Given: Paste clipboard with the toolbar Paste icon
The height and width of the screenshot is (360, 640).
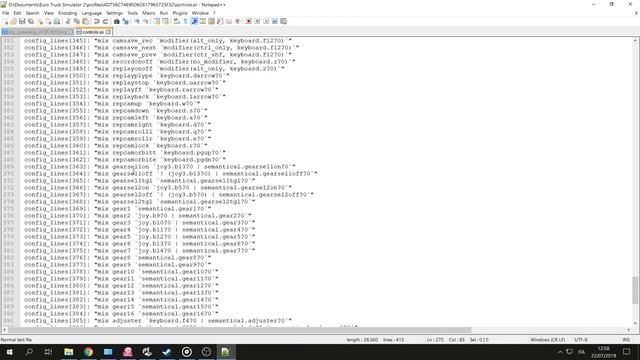Looking at the screenshot, I should [85, 21].
